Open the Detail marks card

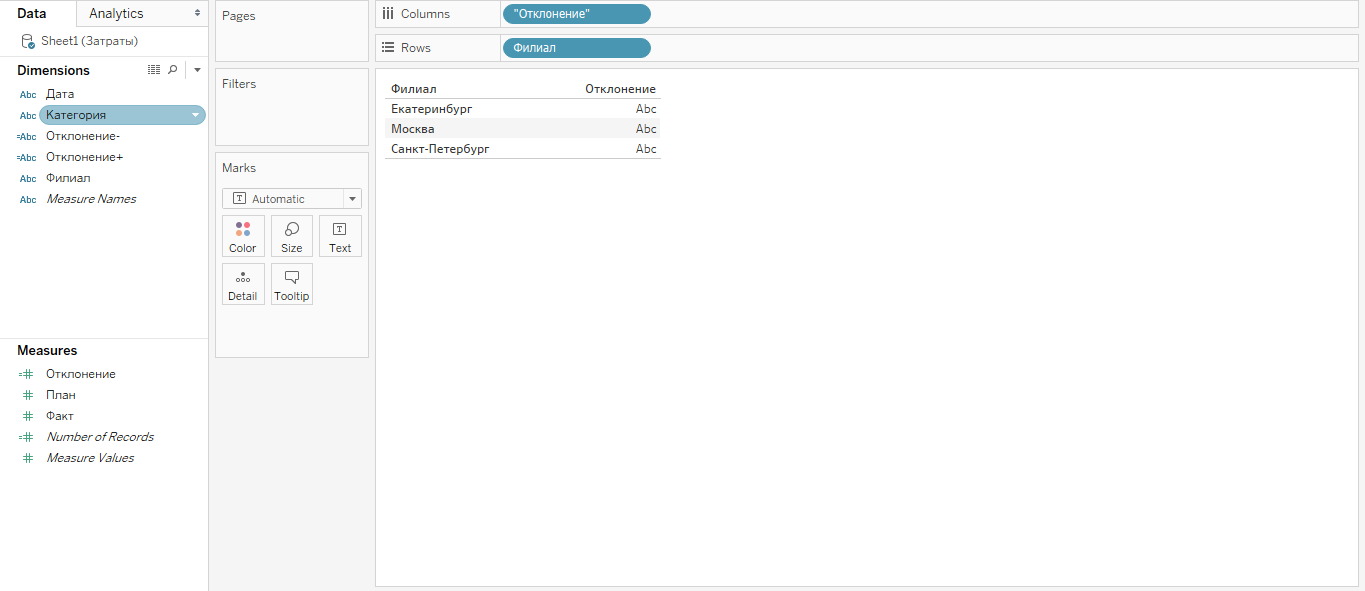pyautogui.click(x=243, y=284)
